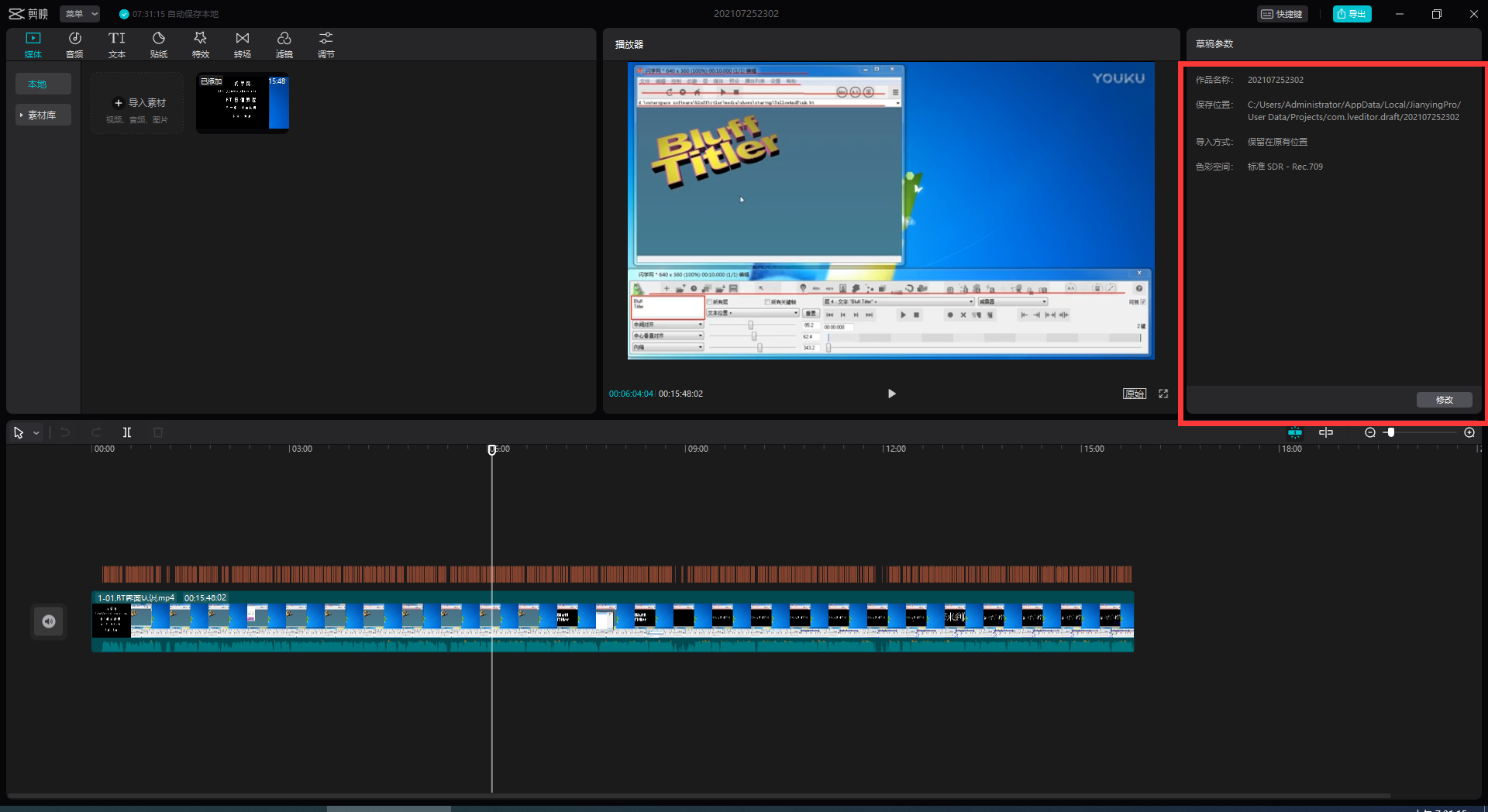
Task: Click the project title 202107252302
Action: (746, 14)
